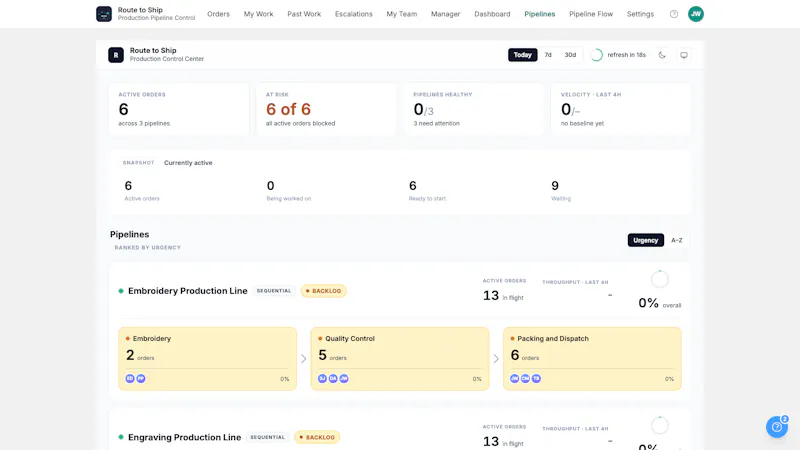
Task: Click the R badge in Production Control Center
Action: (116, 55)
